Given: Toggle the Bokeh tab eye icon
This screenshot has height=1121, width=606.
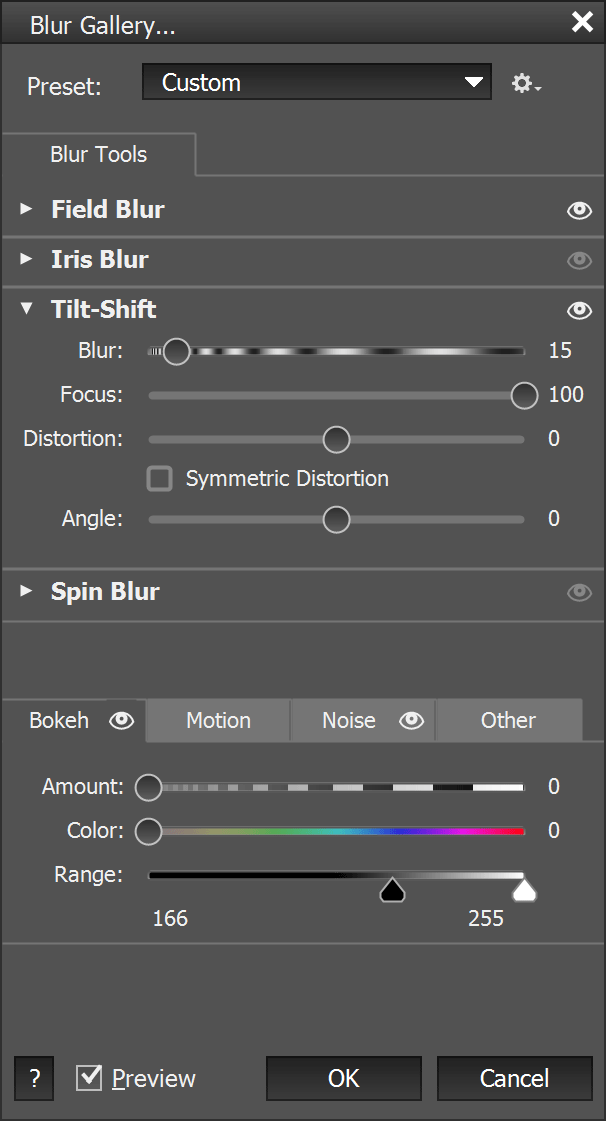Looking at the screenshot, I should click(122, 720).
